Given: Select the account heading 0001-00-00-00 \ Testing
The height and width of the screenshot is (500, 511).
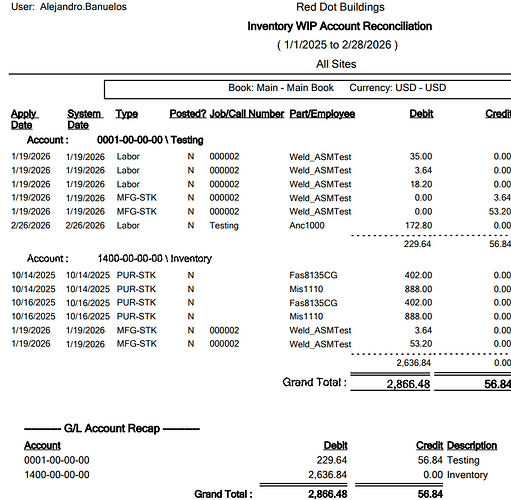Looking at the screenshot, I should [x=150, y=140].
